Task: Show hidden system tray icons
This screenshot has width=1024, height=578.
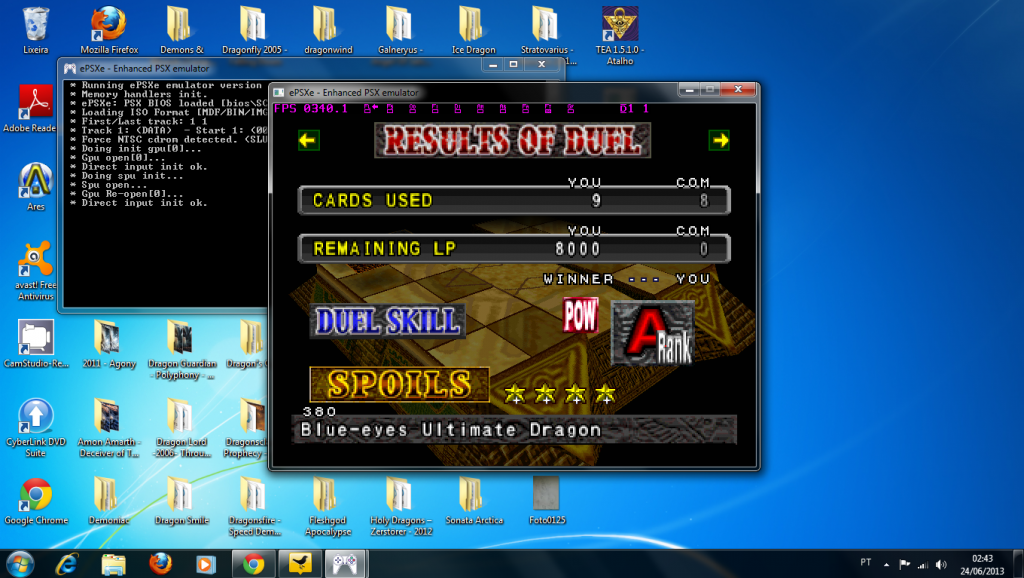Action: [886, 564]
